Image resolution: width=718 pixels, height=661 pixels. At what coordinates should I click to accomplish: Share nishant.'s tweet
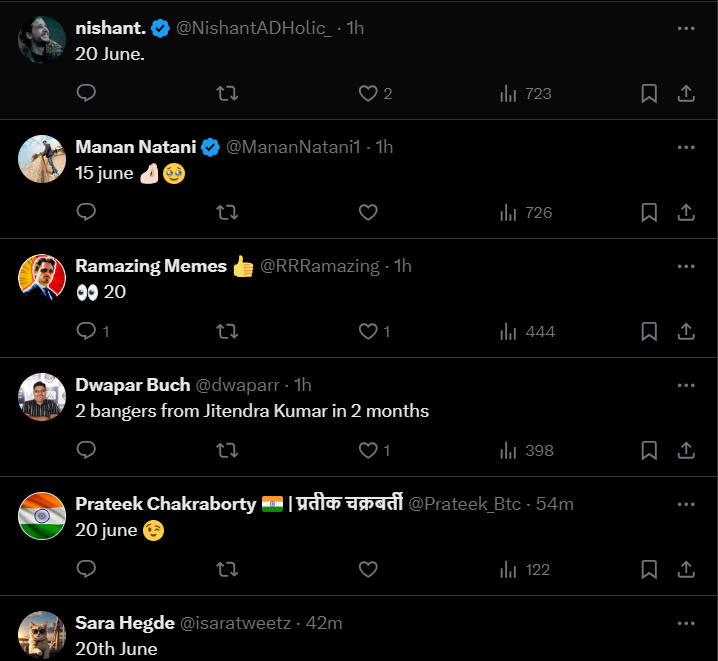(686, 93)
